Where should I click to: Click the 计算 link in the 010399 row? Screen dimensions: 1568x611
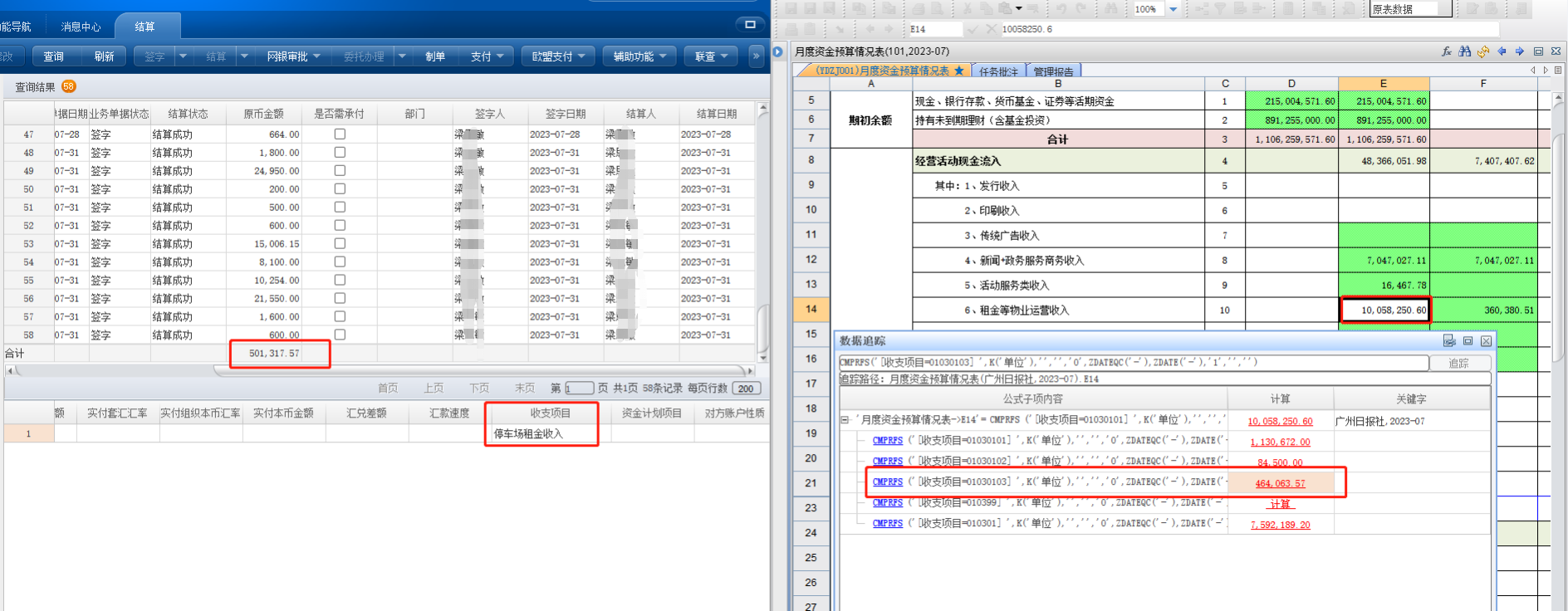(x=1280, y=504)
